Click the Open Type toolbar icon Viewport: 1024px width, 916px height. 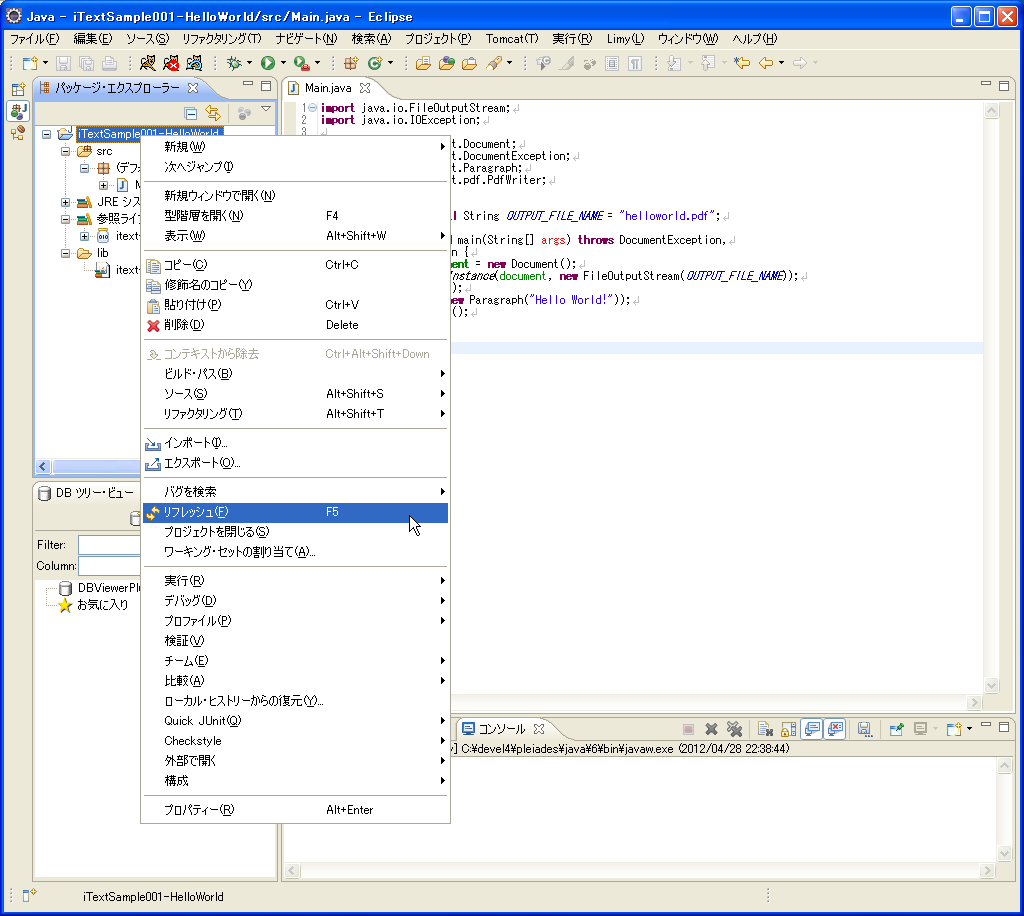tap(423, 63)
